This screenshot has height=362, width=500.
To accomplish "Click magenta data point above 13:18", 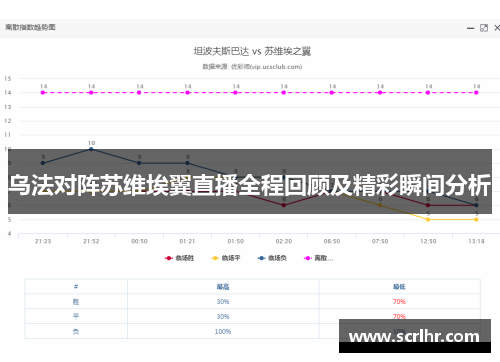I will 476,93.
